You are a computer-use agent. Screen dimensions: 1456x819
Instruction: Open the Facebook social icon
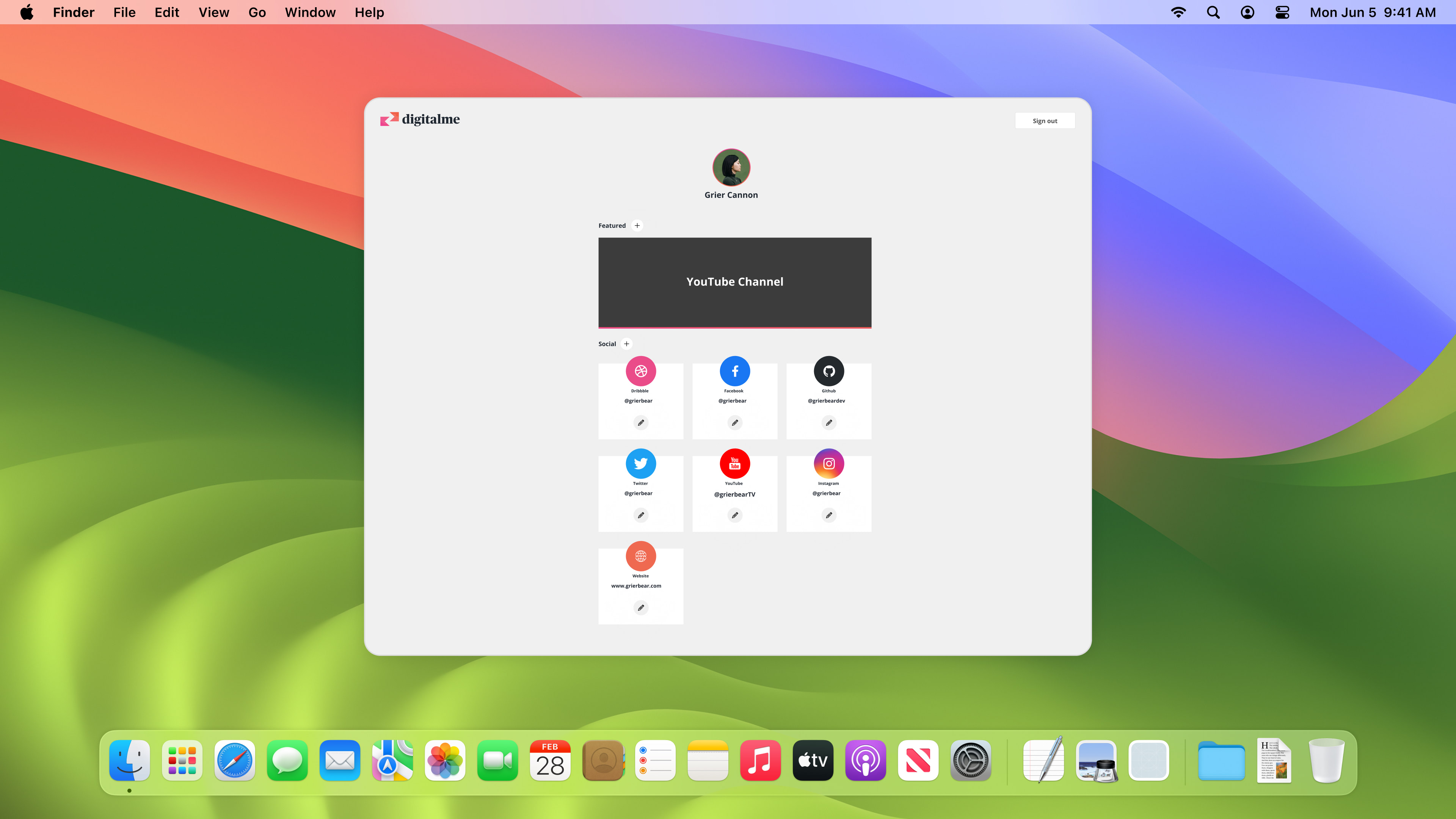pyautogui.click(x=735, y=371)
